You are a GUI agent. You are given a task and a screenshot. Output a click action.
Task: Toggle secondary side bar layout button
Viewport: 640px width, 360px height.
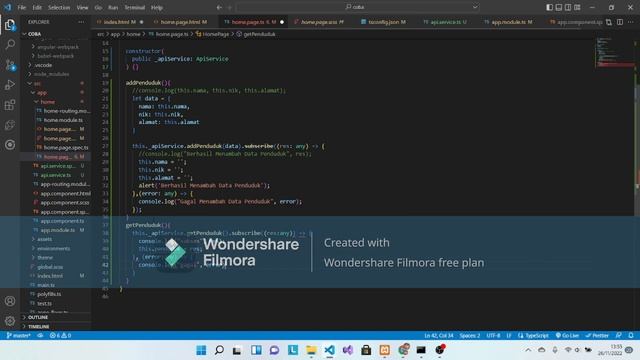568,7
